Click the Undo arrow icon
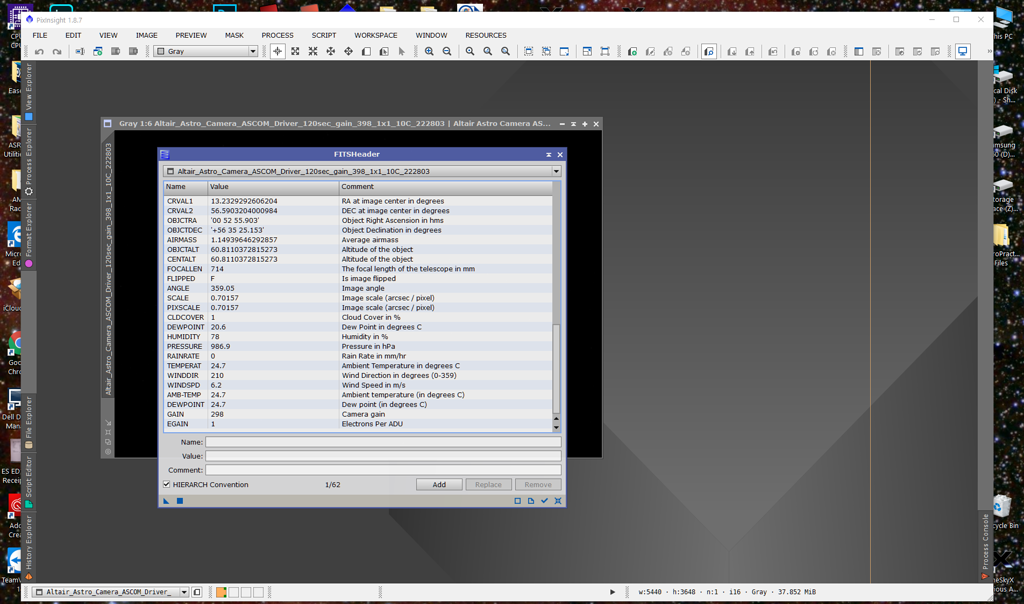 point(40,51)
